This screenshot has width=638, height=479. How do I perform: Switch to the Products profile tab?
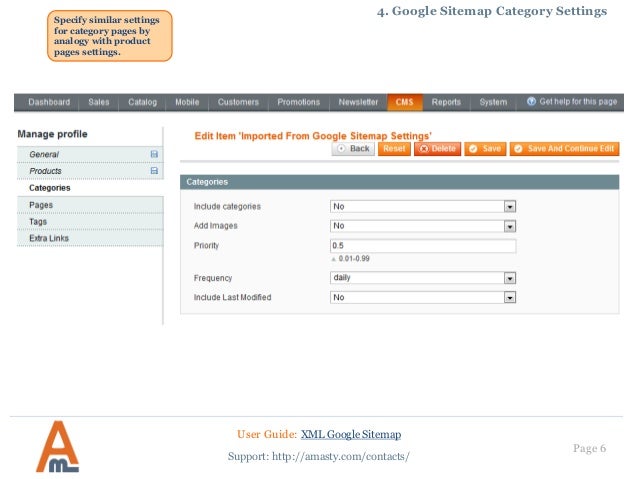point(90,171)
